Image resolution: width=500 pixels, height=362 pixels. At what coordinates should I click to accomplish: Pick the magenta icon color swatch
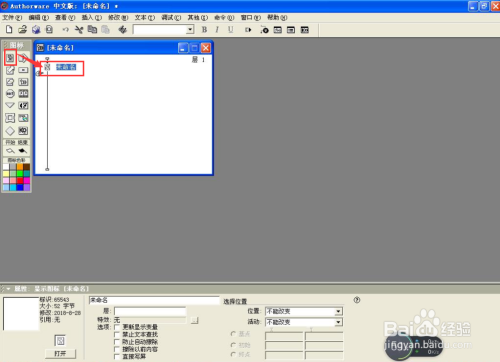tap(27, 180)
